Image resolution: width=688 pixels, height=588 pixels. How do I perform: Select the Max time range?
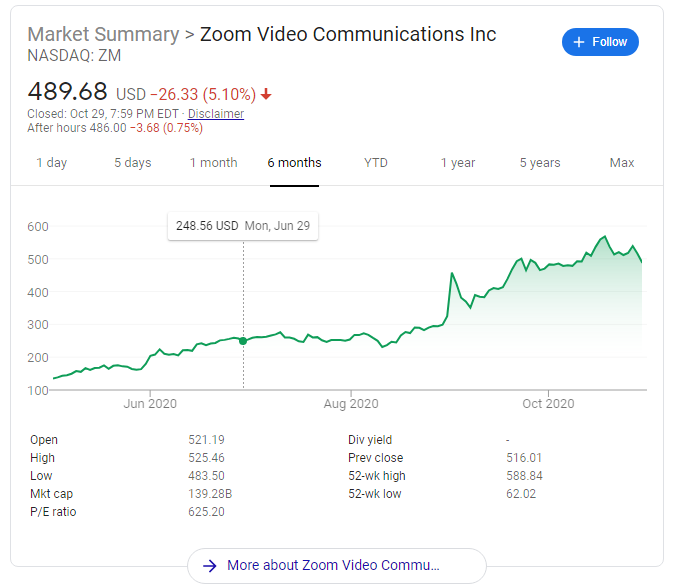coord(622,163)
